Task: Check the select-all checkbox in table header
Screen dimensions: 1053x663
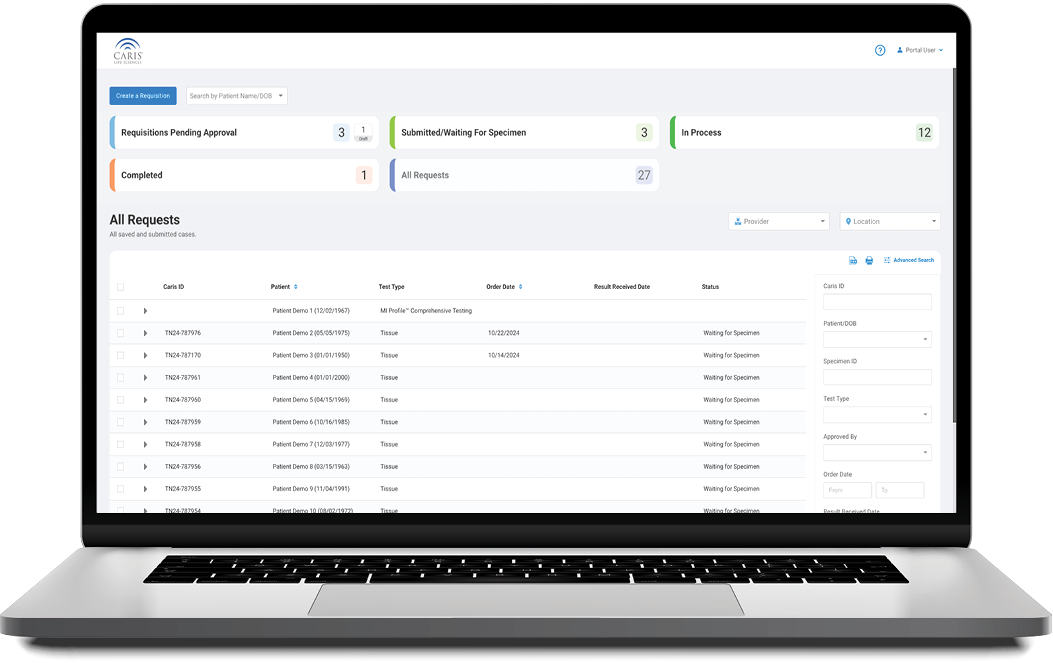Action: point(121,287)
